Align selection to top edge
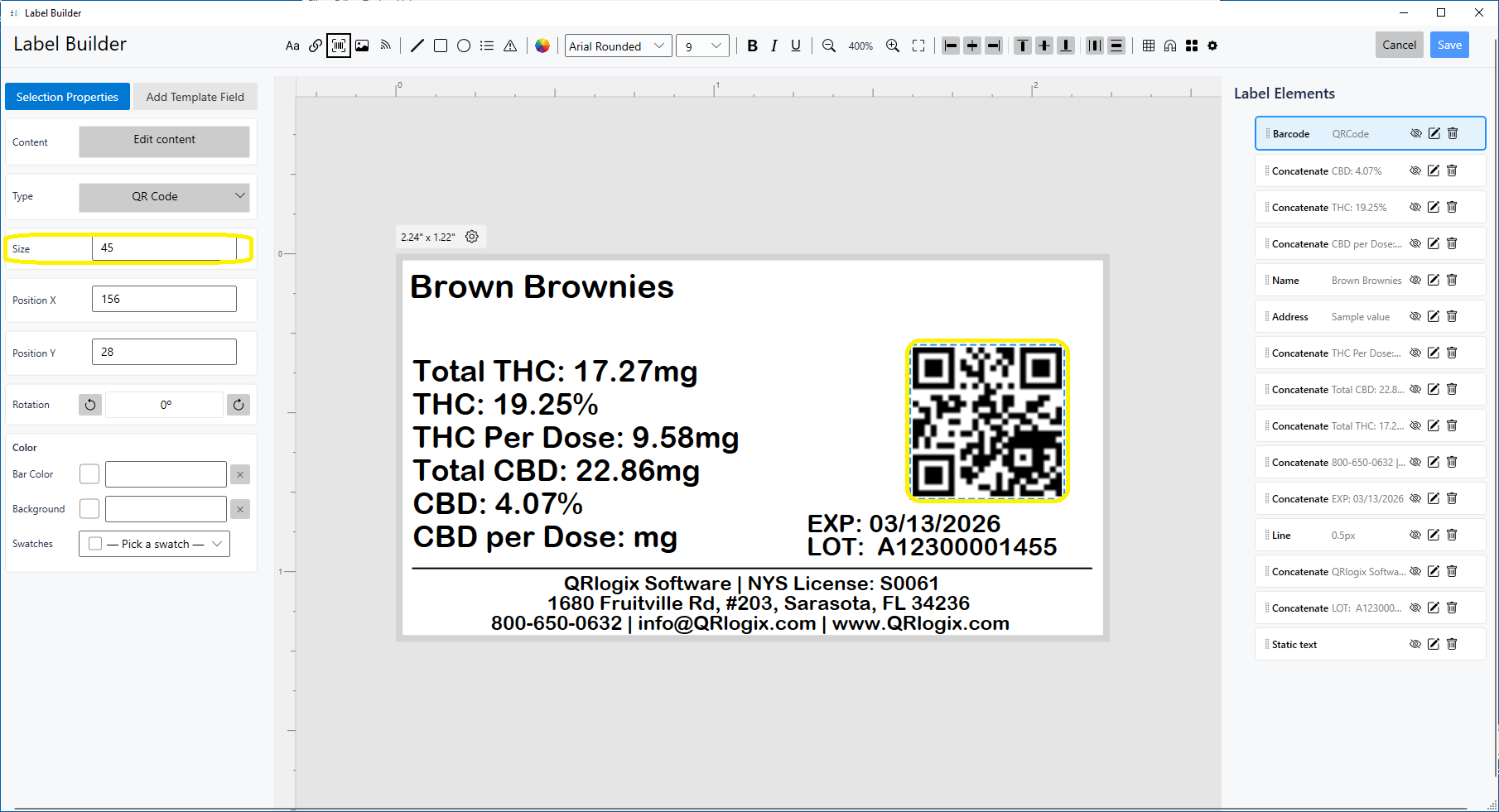The width and height of the screenshot is (1499, 812). (x=1024, y=46)
